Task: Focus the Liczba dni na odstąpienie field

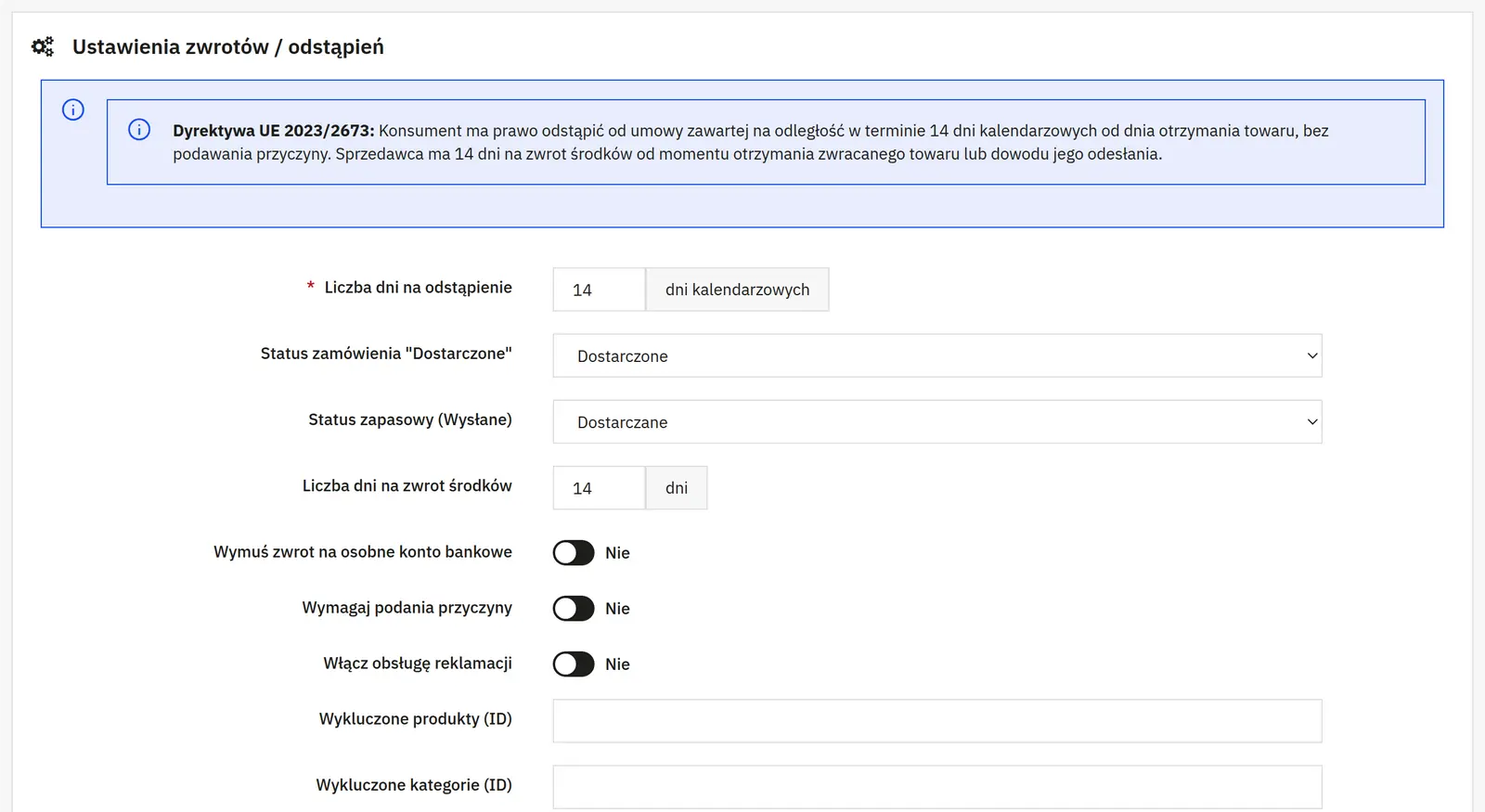Action: (x=599, y=290)
